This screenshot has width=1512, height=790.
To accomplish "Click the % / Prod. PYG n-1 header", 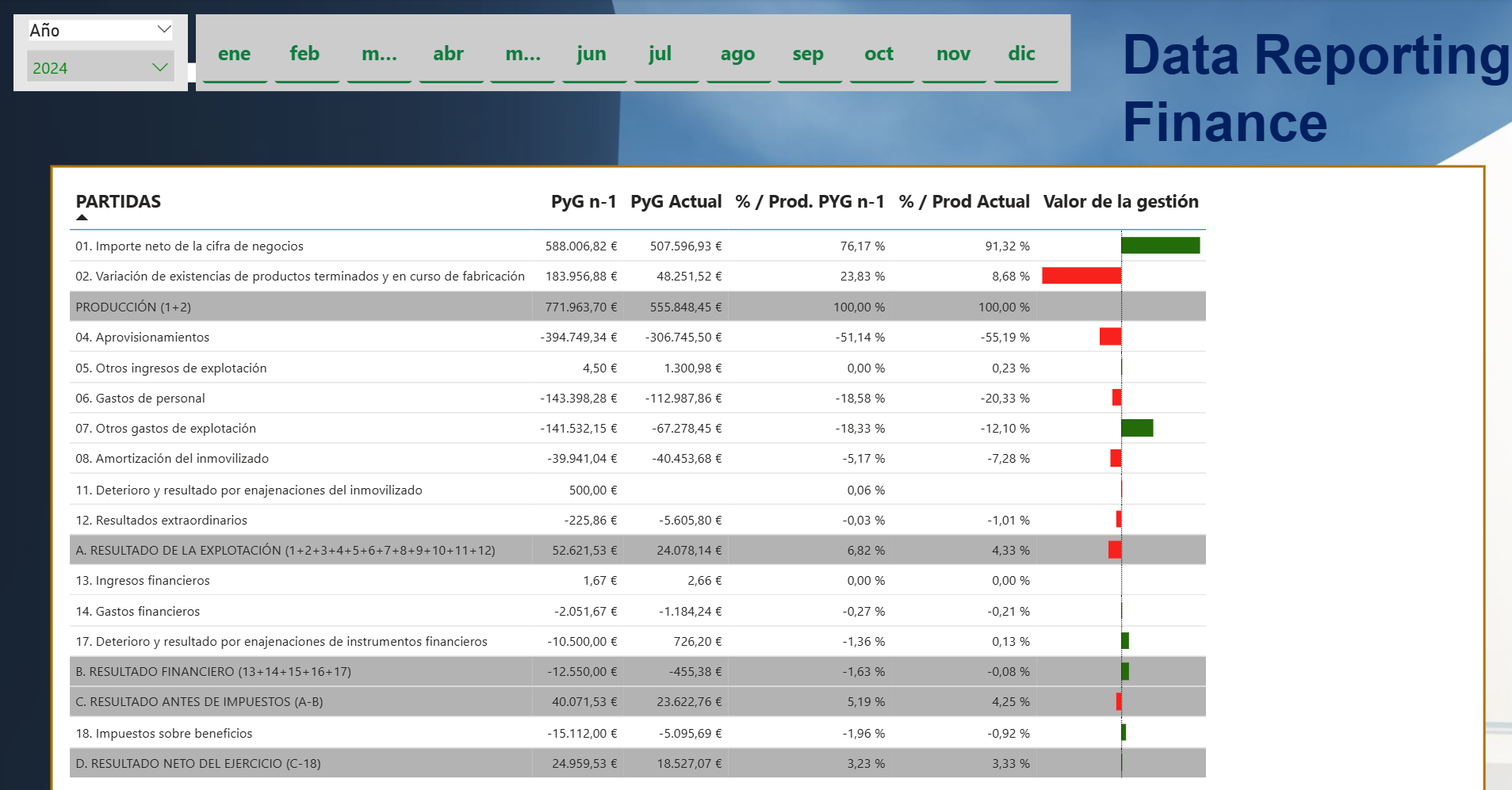I will (810, 201).
